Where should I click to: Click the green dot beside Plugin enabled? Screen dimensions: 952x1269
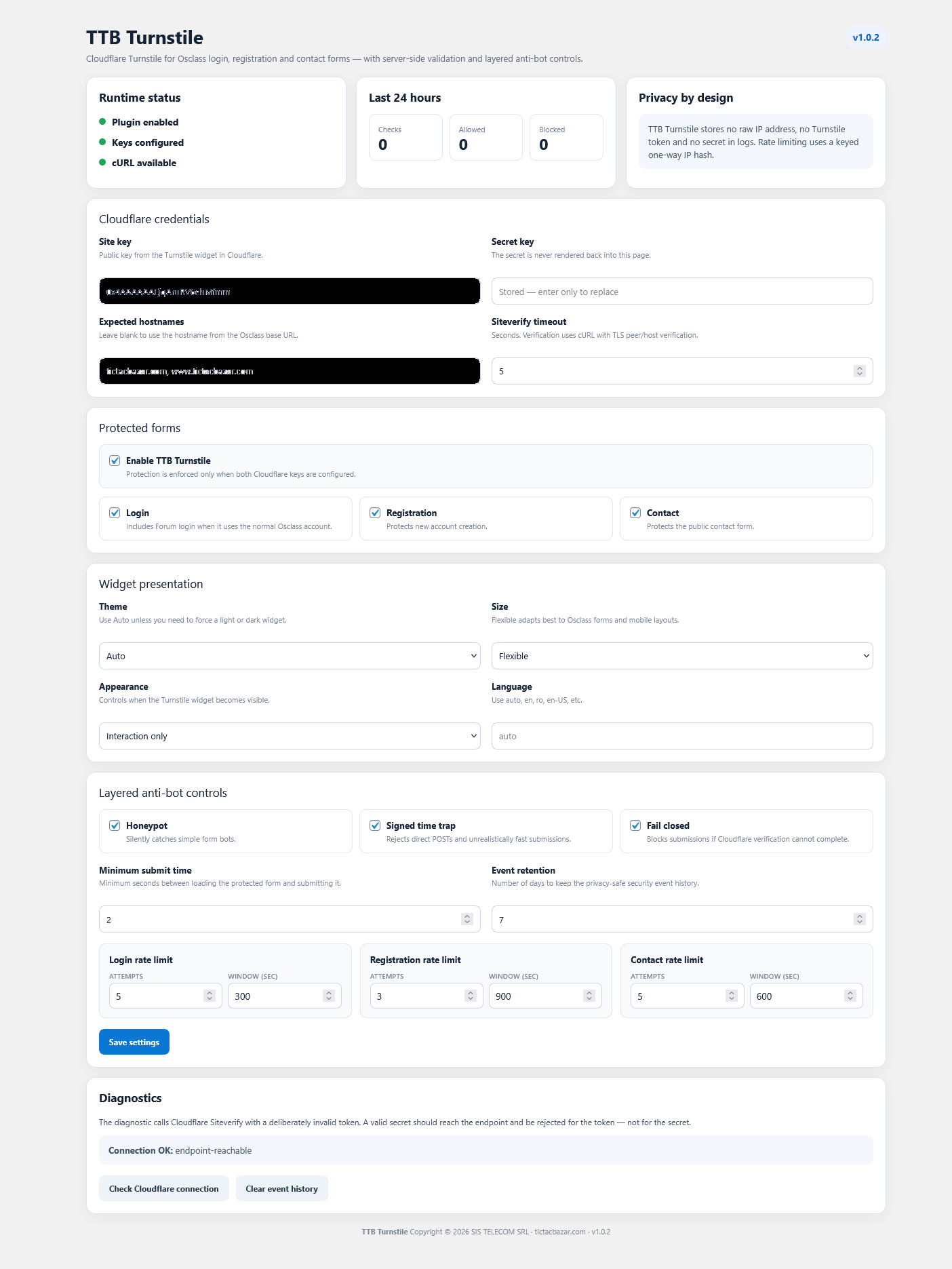point(102,122)
